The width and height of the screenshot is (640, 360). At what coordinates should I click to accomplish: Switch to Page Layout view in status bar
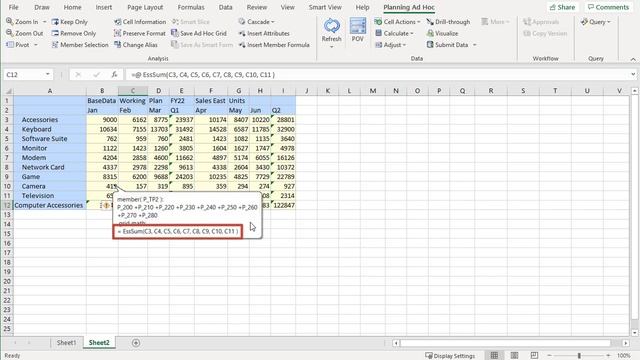pos(514,356)
